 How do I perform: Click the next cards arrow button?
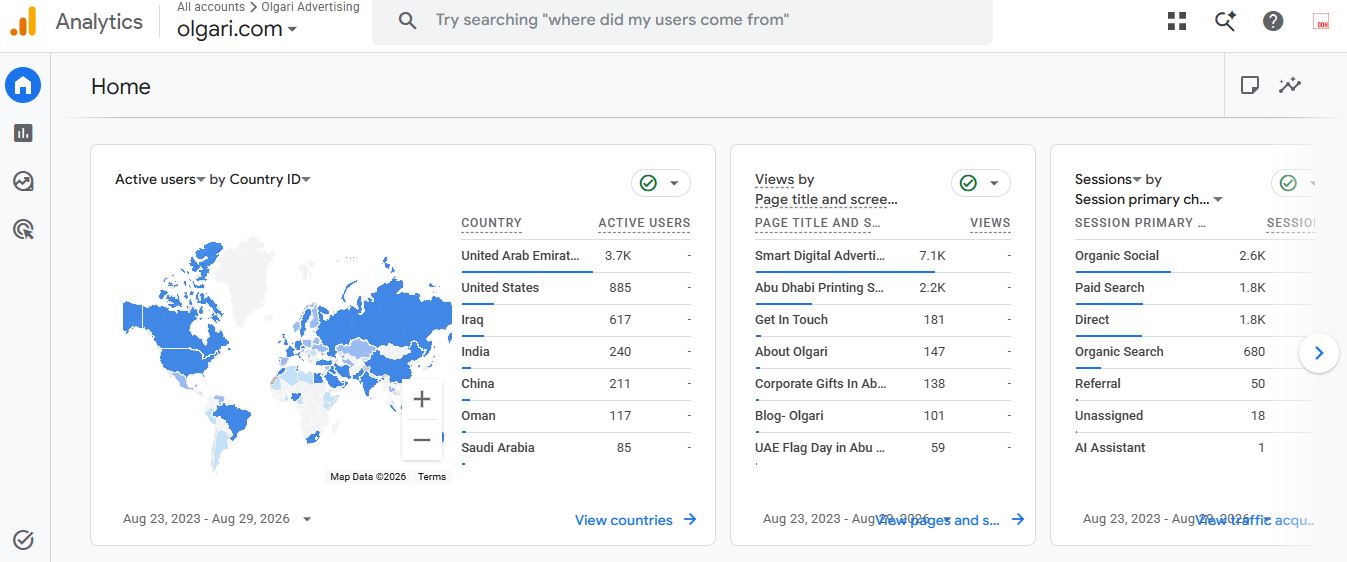[x=1319, y=353]
